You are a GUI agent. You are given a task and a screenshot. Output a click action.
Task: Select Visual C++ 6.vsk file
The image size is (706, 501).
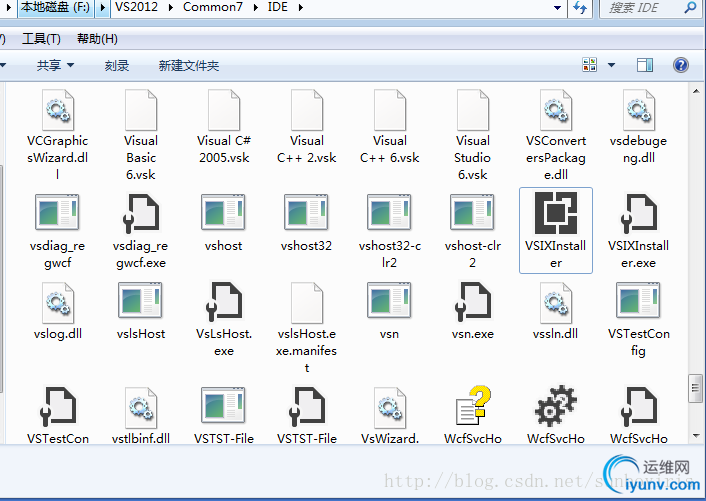(390, 126)
